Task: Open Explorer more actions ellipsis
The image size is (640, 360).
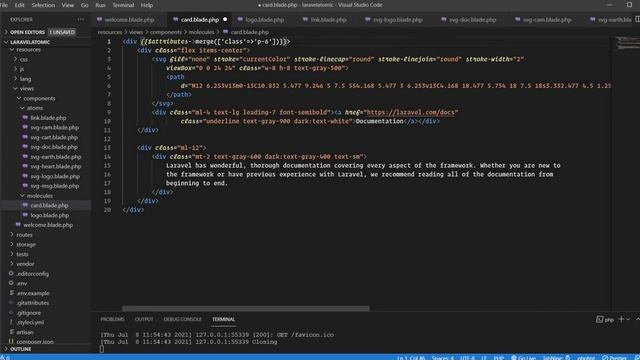Action: coord(80,19)
